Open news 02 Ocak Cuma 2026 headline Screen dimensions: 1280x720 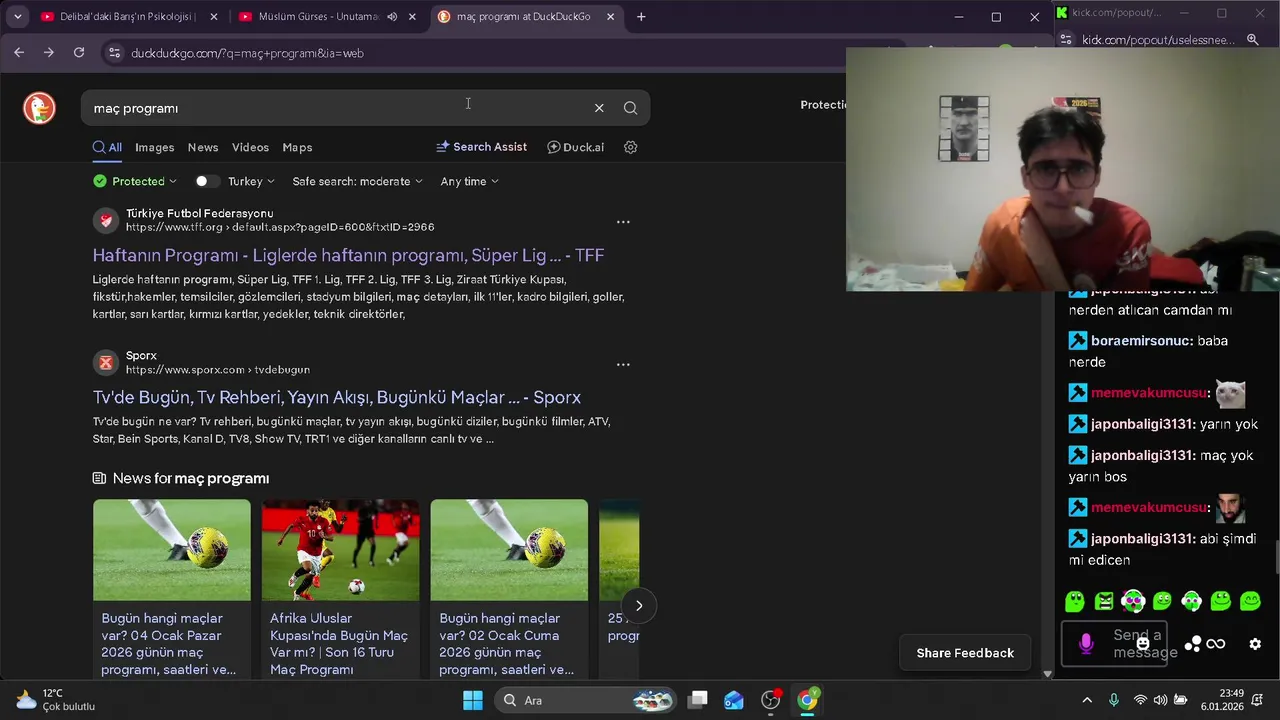(509, 644)
